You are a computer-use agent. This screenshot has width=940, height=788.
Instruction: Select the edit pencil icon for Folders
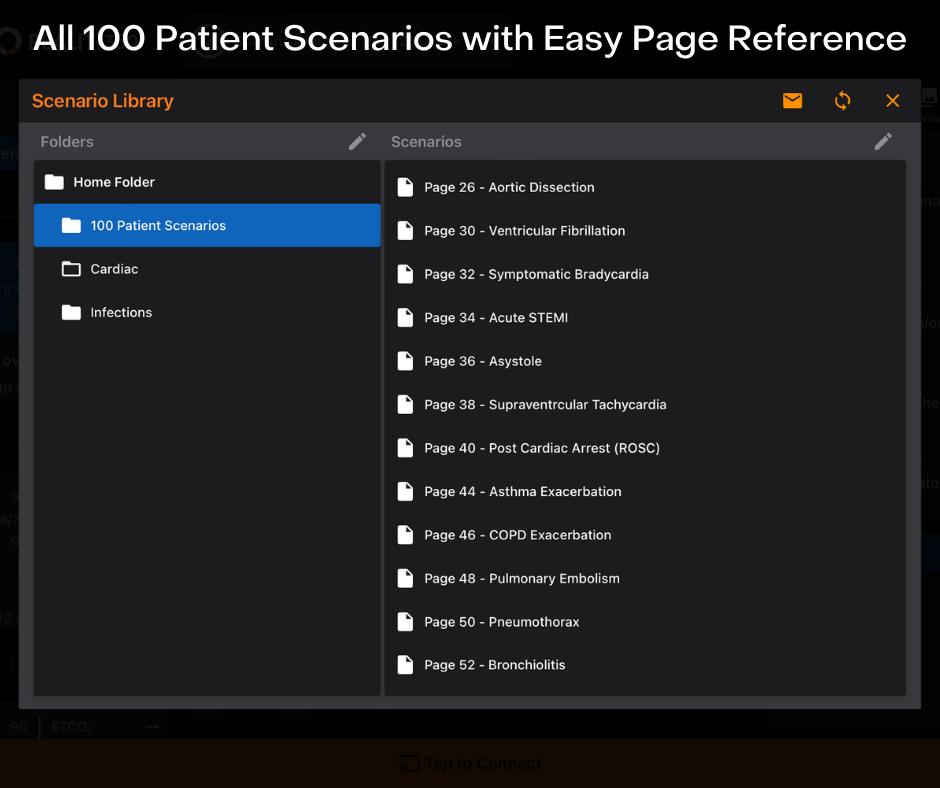[357, 141]
